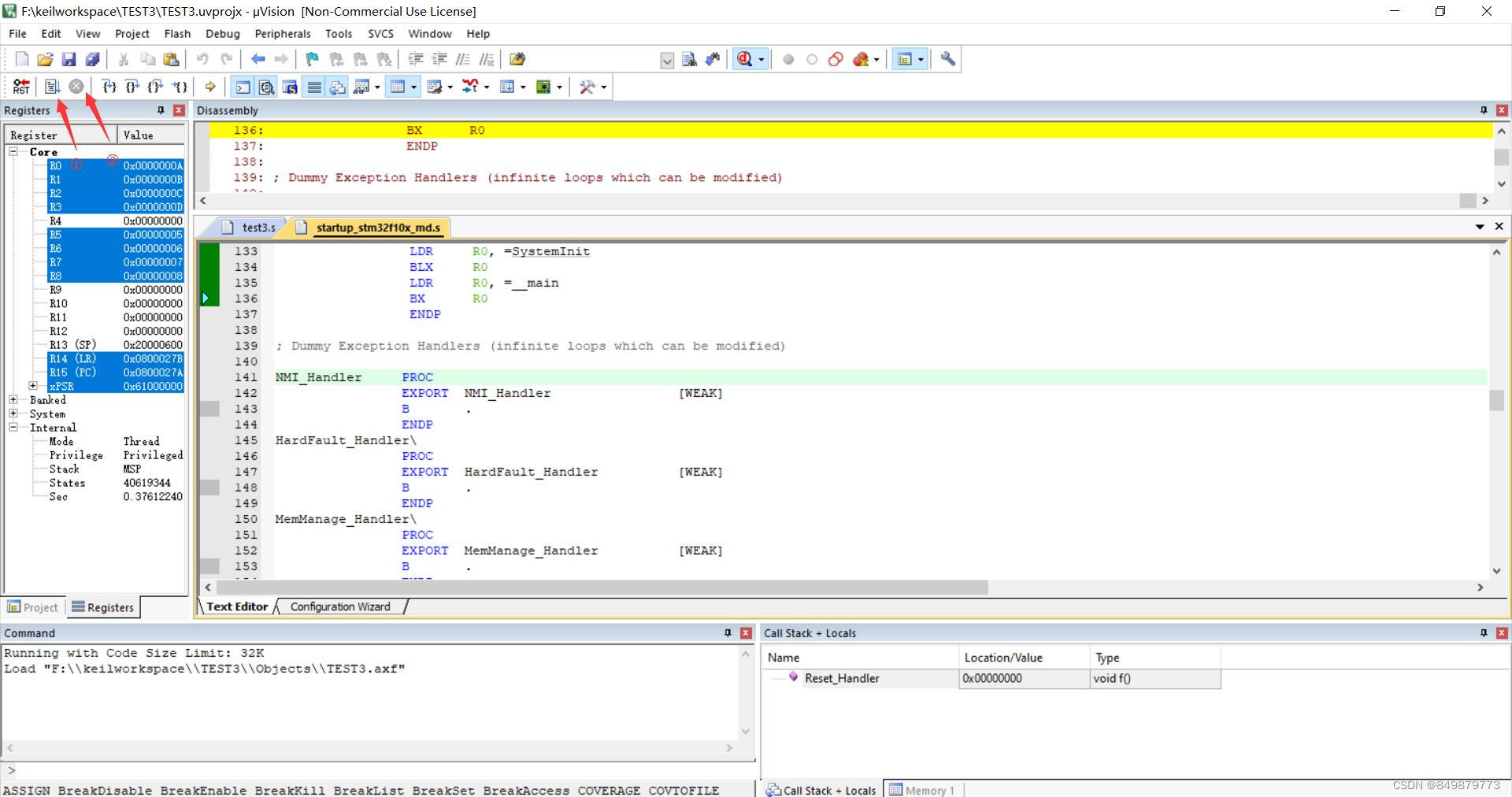Close the Registers panel
This screenshot has width=1512, height=797.
pyautogui.click(x=179, y=110)
